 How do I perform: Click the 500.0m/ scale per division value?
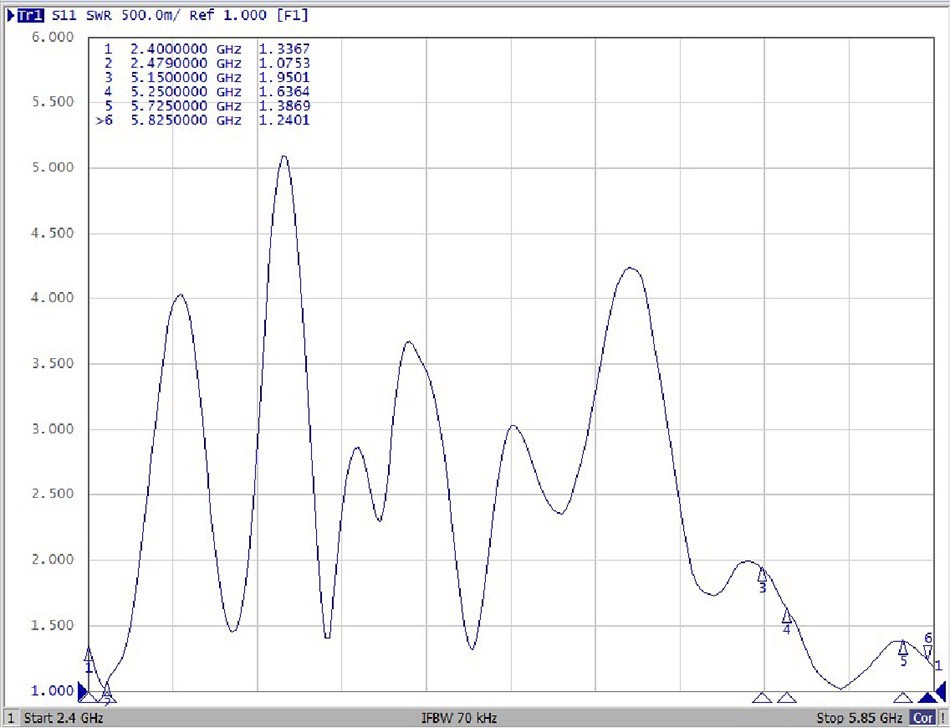(150, 16)
